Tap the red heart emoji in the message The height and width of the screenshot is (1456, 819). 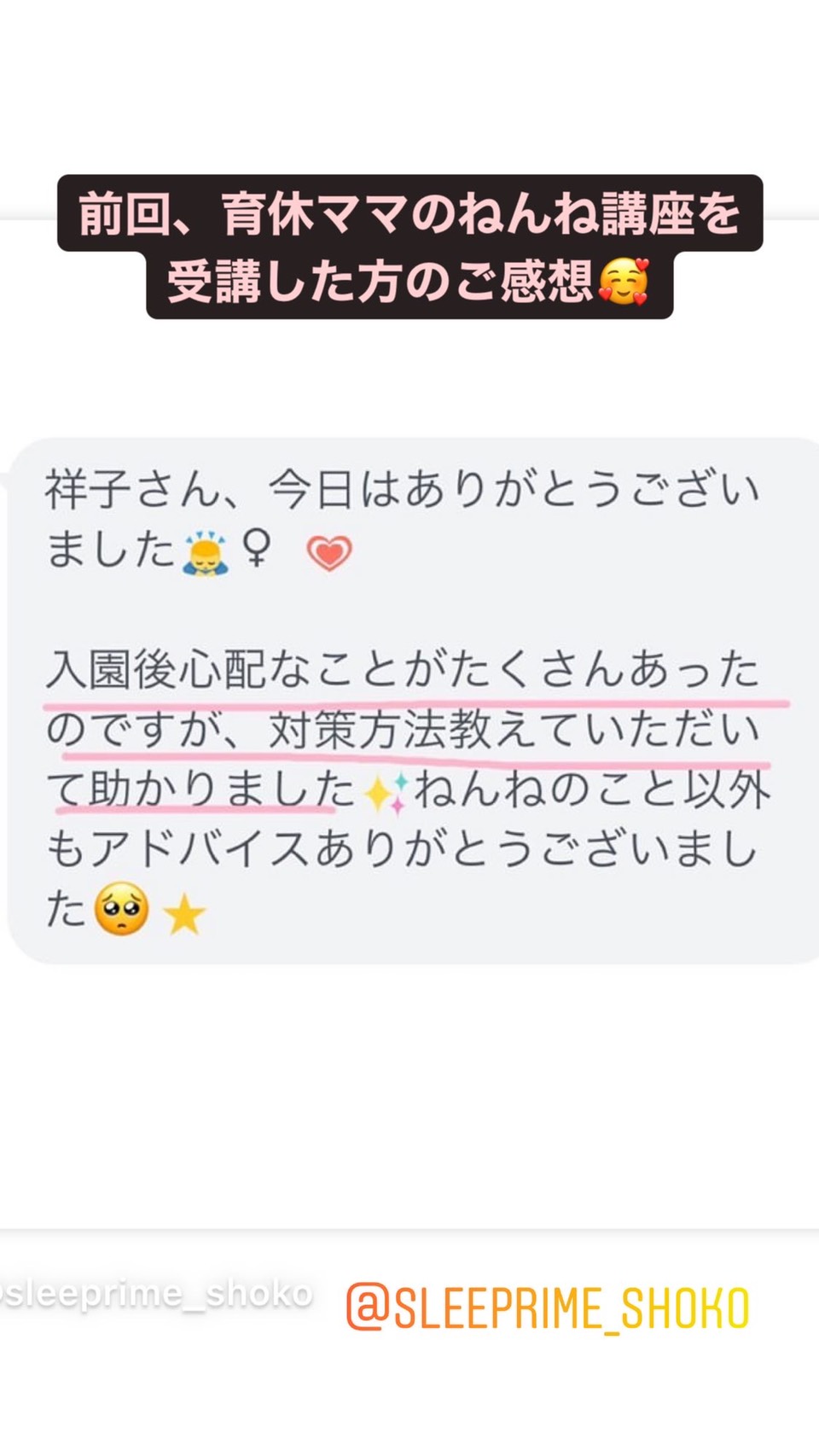click(329, 552)
